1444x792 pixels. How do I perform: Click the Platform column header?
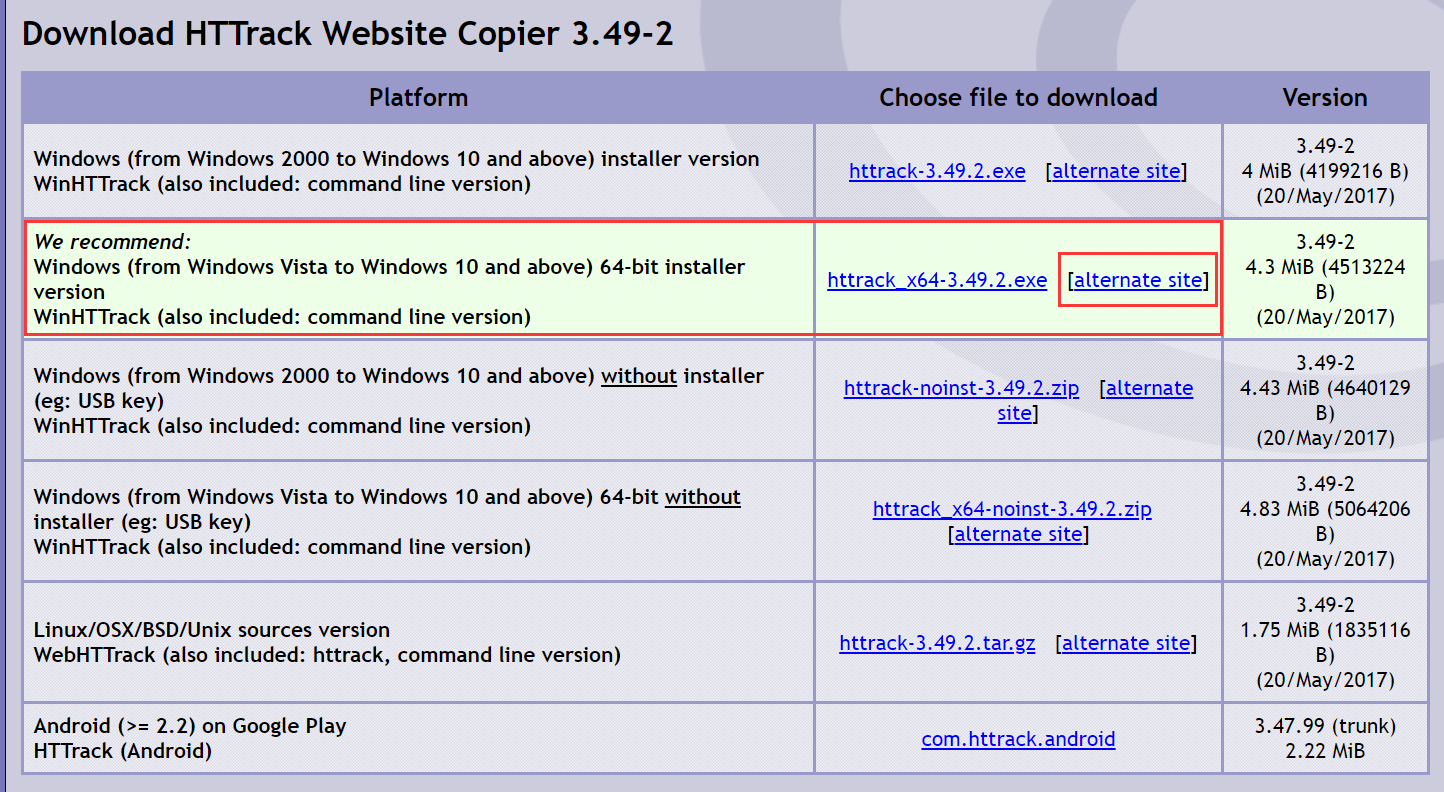(418, 97)
